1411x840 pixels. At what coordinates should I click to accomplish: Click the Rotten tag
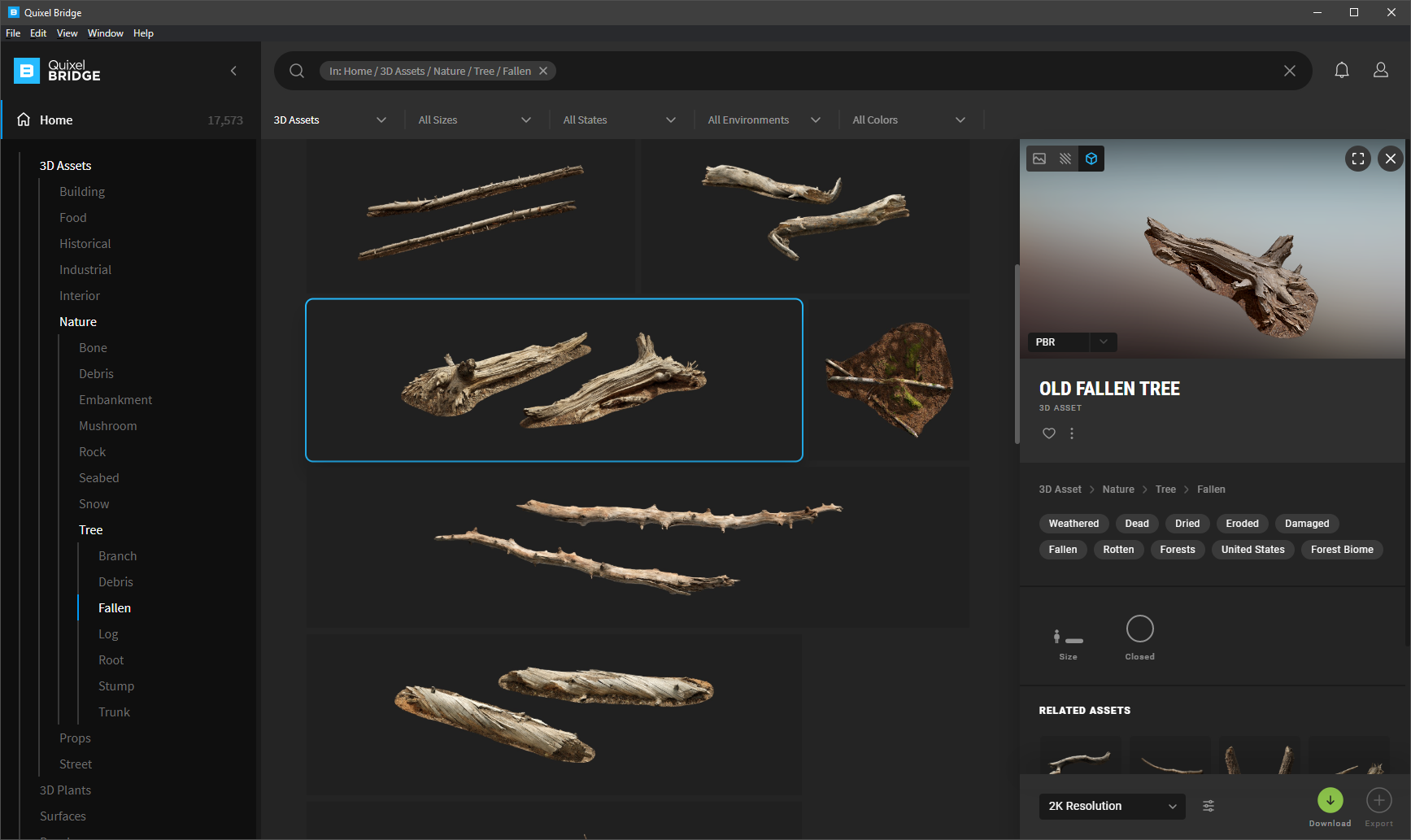pos(1119,550)
